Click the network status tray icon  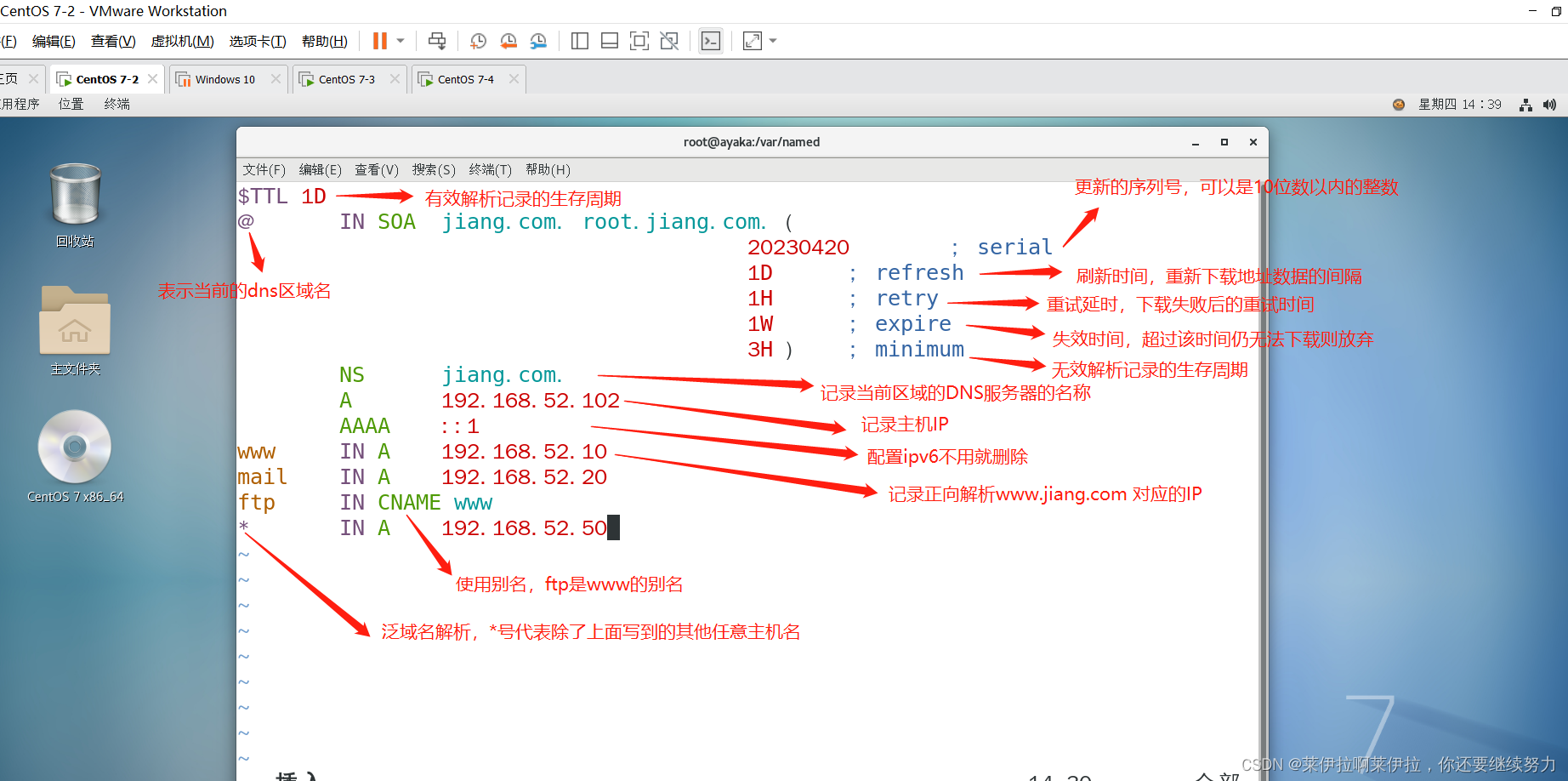tap(1525, 105)
